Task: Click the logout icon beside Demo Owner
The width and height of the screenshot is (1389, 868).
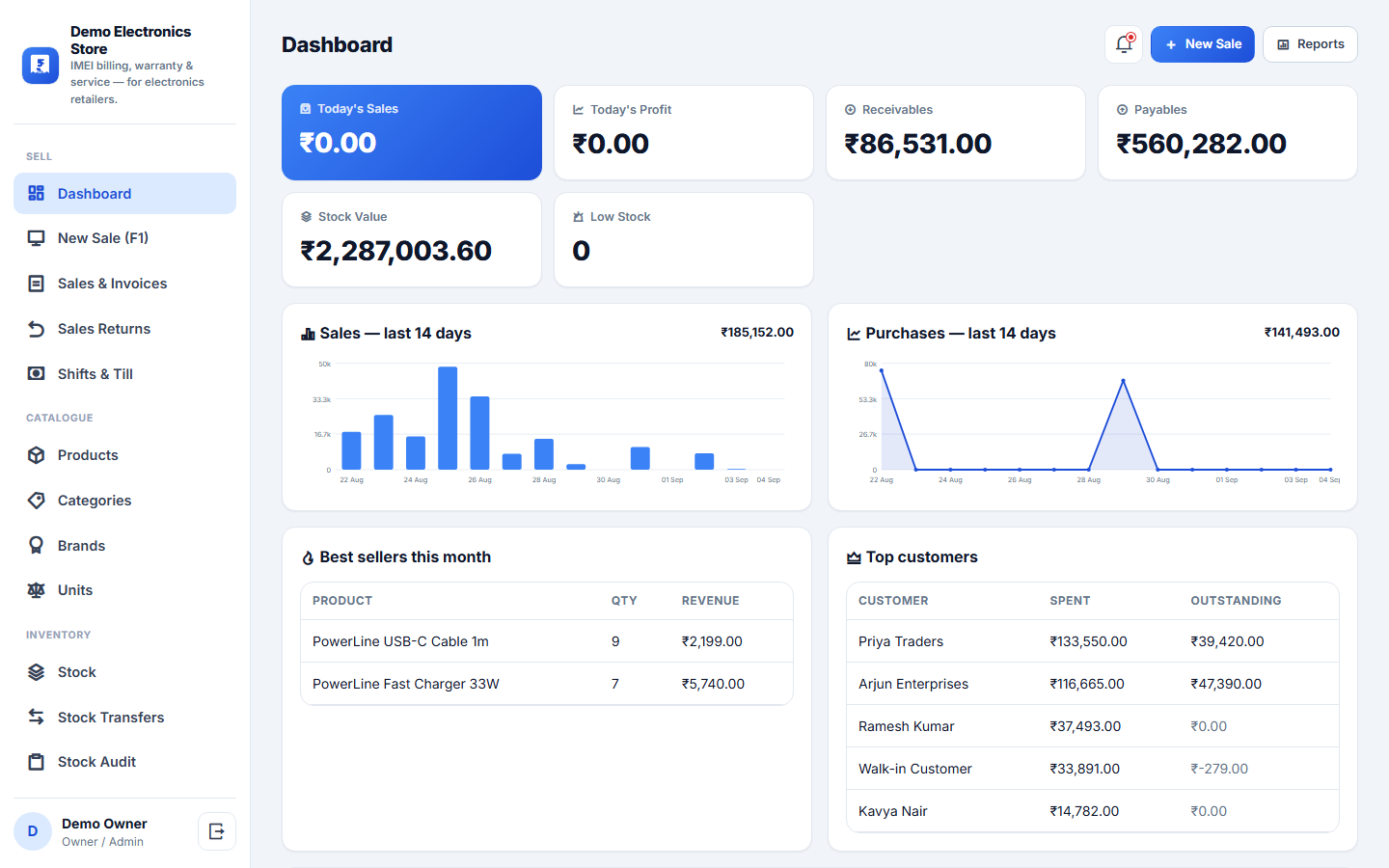Action: pos(217,831)
